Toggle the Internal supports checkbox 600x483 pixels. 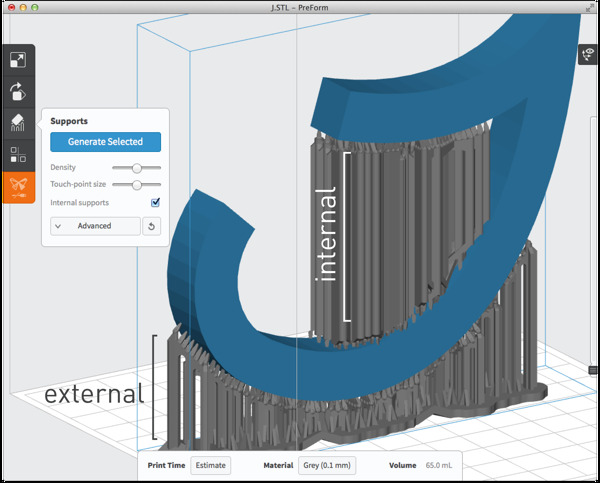coord(155,203)
